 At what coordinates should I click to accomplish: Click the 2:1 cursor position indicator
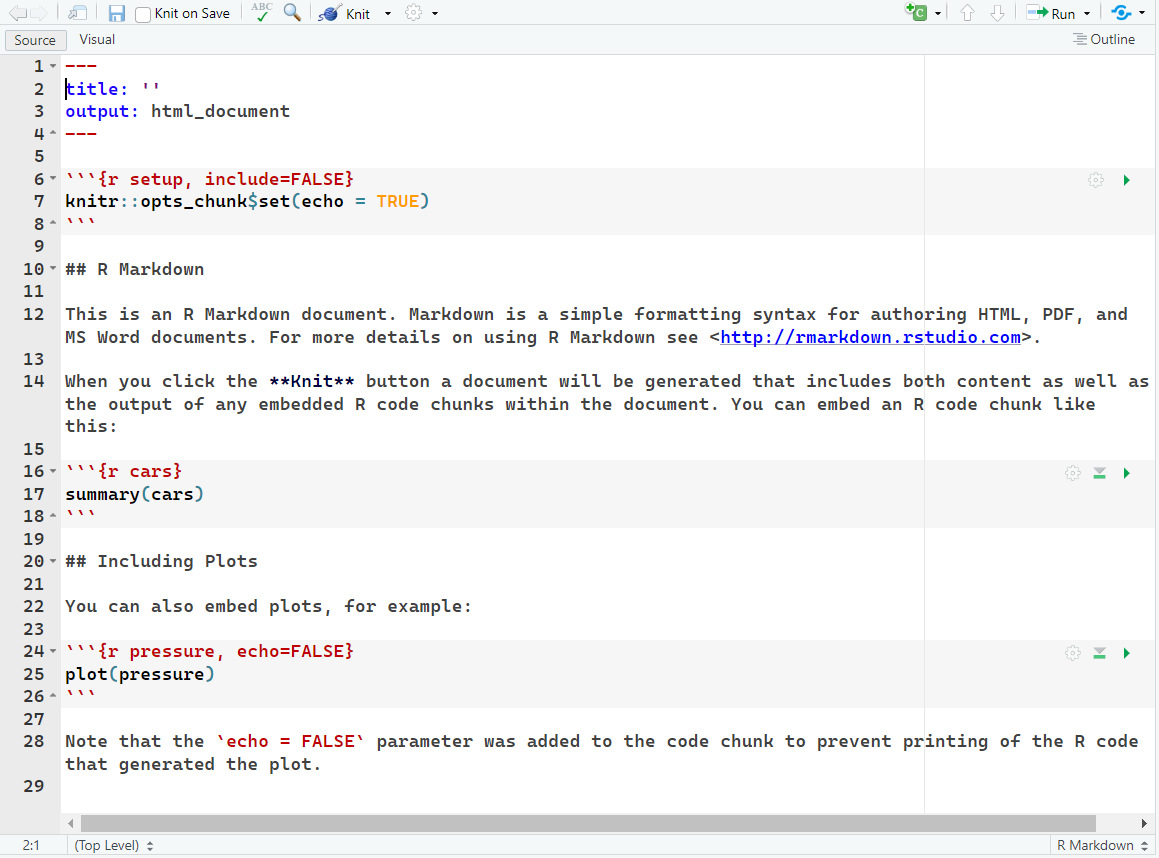tap(31, 845)
